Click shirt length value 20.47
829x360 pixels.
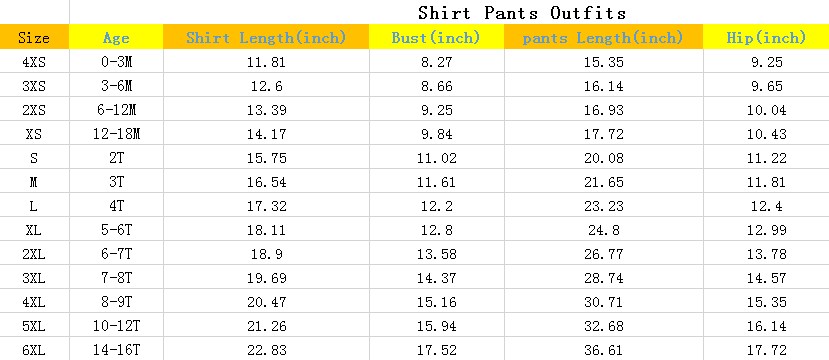(266, 302)
